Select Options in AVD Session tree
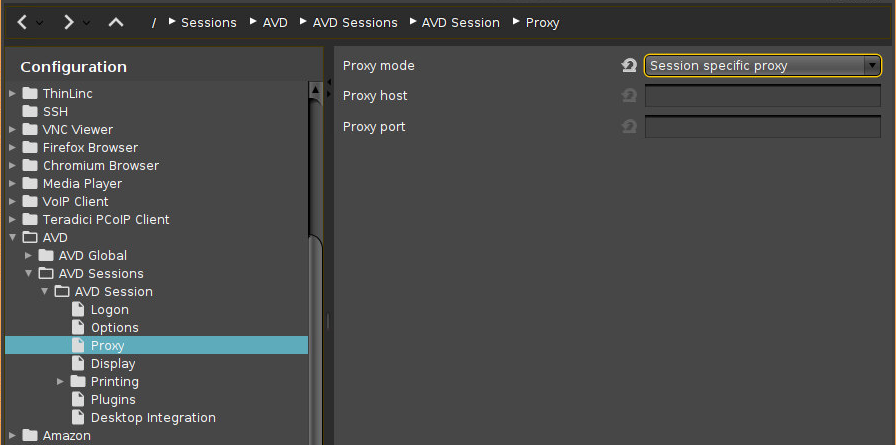The height and width of the screenshot is (445, 896). click(x=114, y=328)
